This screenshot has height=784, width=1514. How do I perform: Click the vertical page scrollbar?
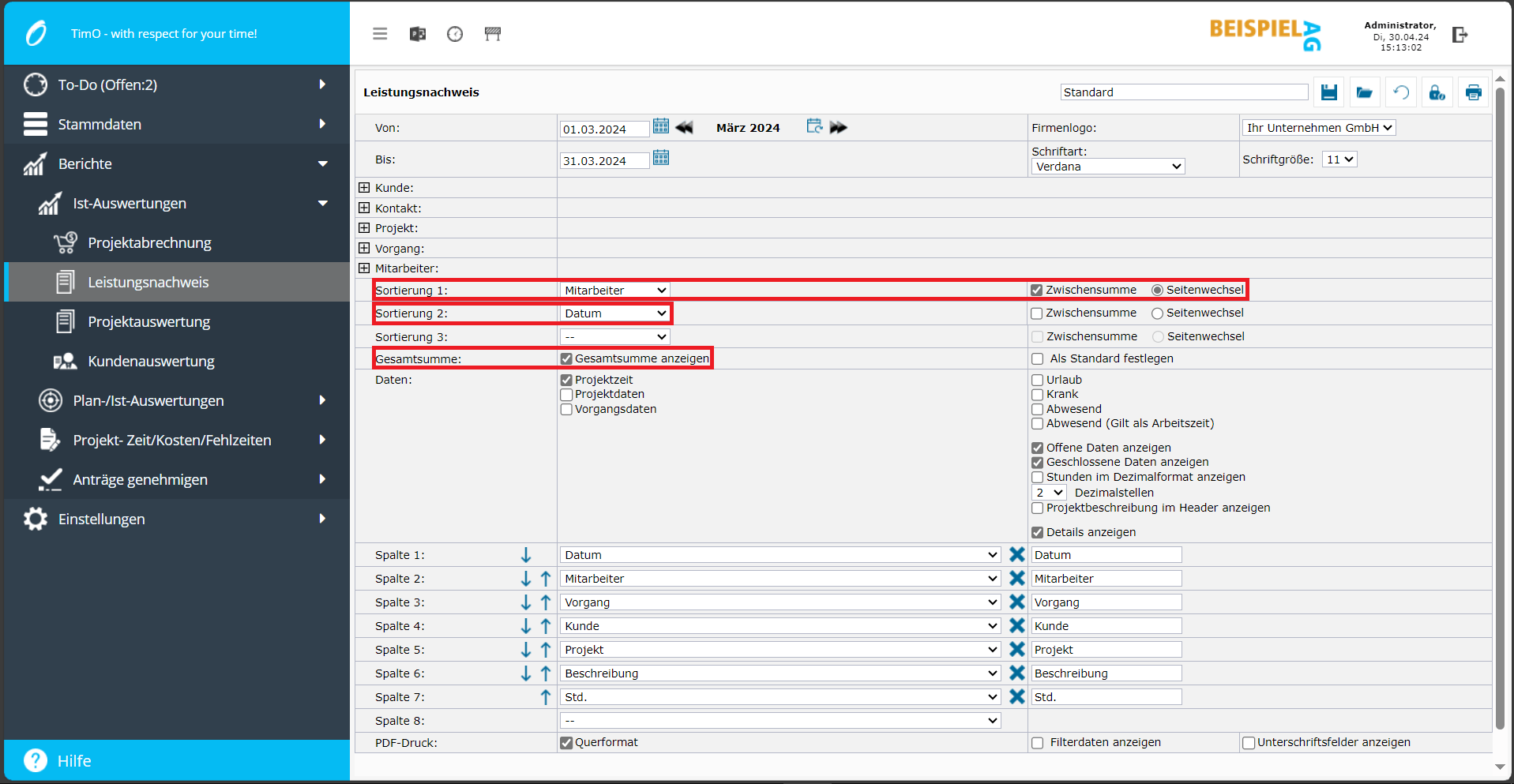tap(1500, 395)
